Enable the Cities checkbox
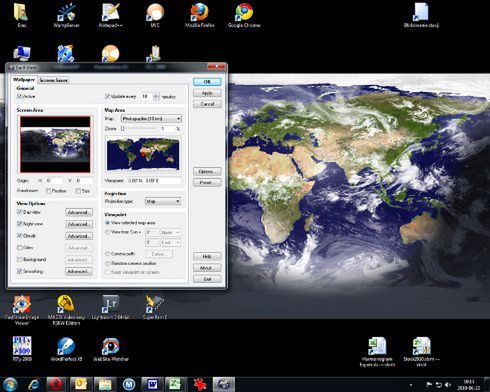Screen dimensions: 490x392 click(19, 247)
